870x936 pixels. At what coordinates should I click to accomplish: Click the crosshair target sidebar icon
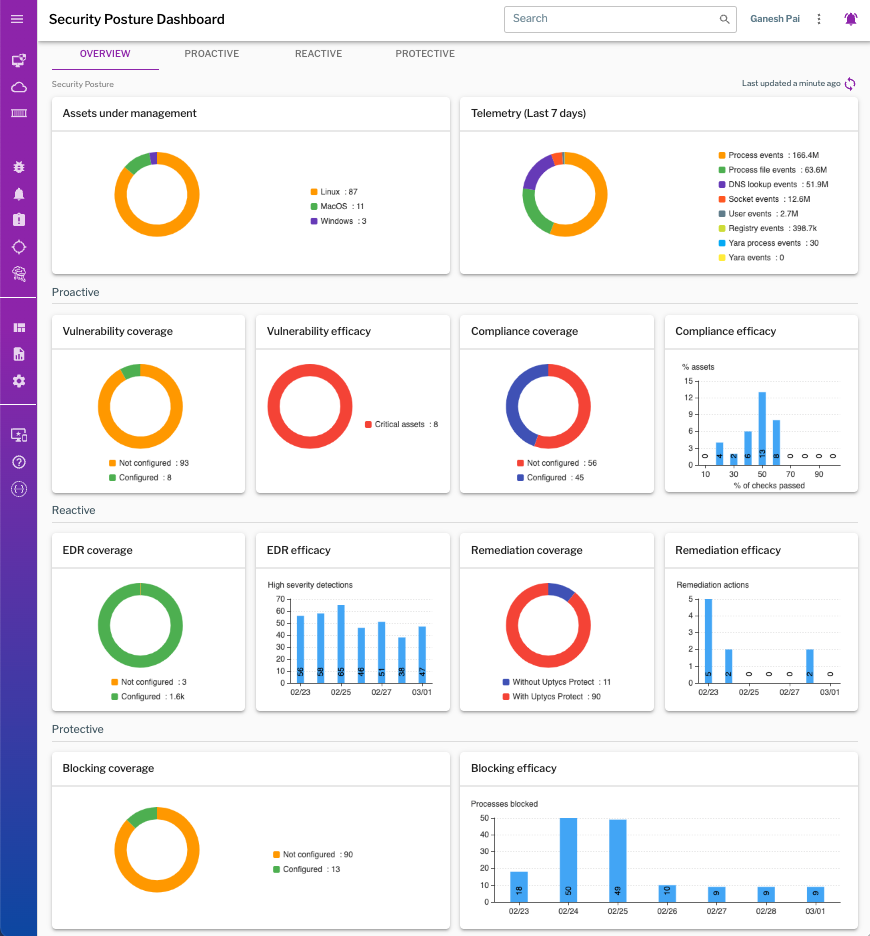[x=18, y=247]
